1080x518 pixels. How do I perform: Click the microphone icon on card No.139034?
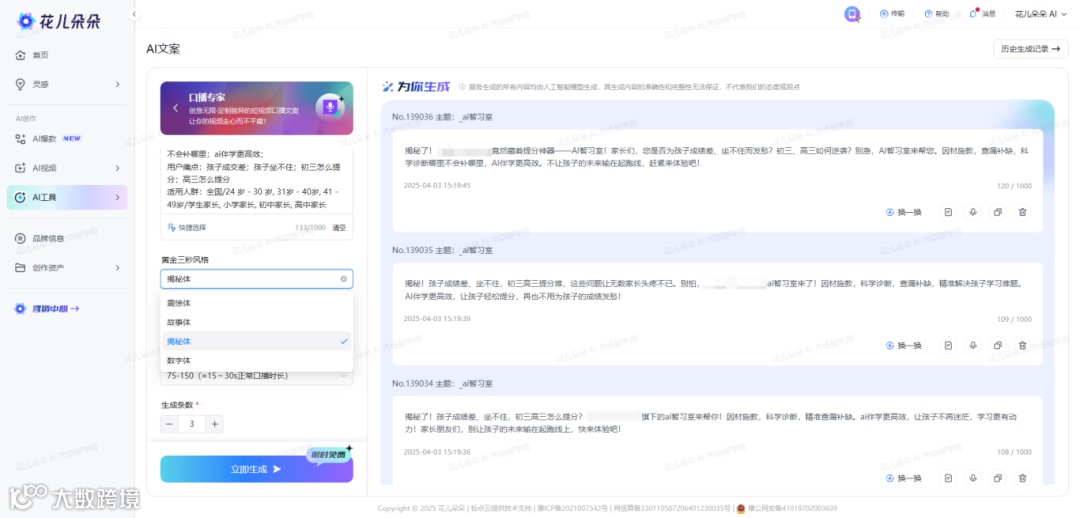pyautogui.click(x=973, y=478)
